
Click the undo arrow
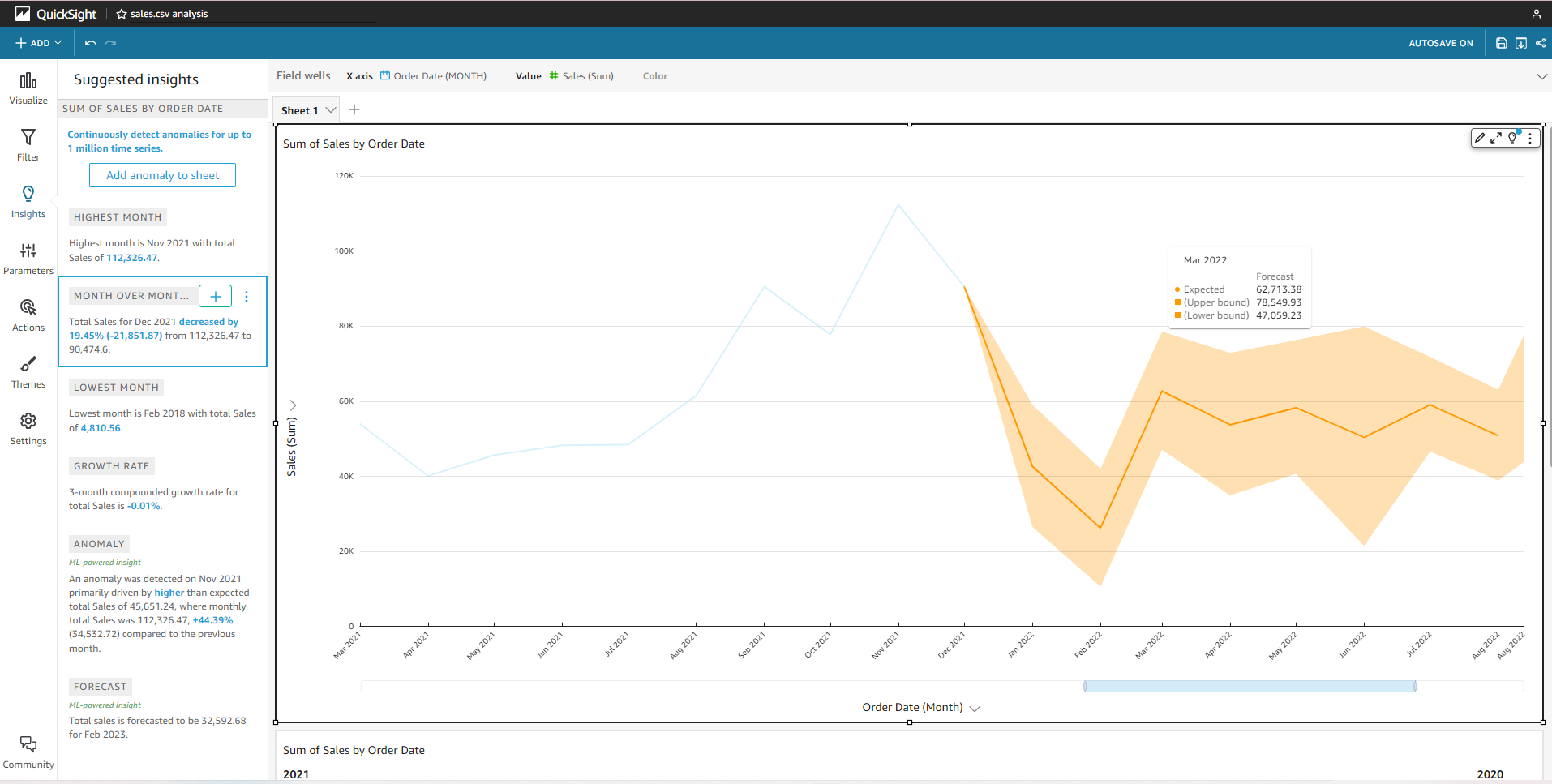point(91,43)
